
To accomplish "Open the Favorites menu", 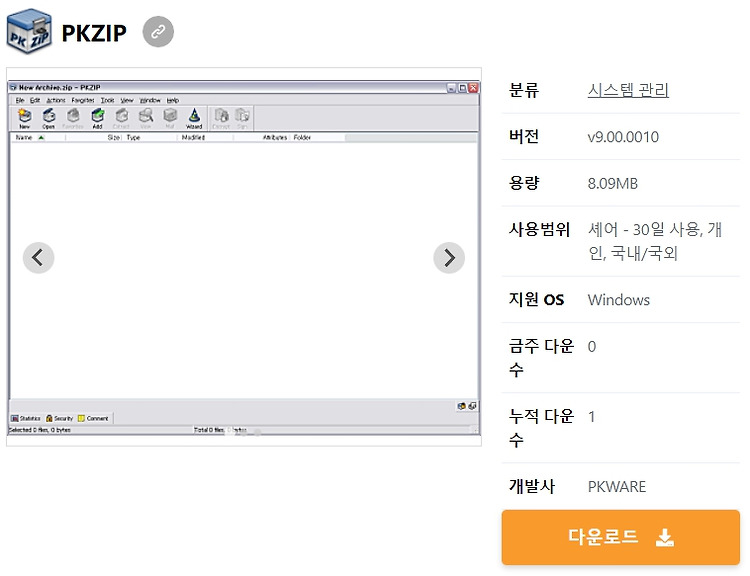I will [83, 100].
